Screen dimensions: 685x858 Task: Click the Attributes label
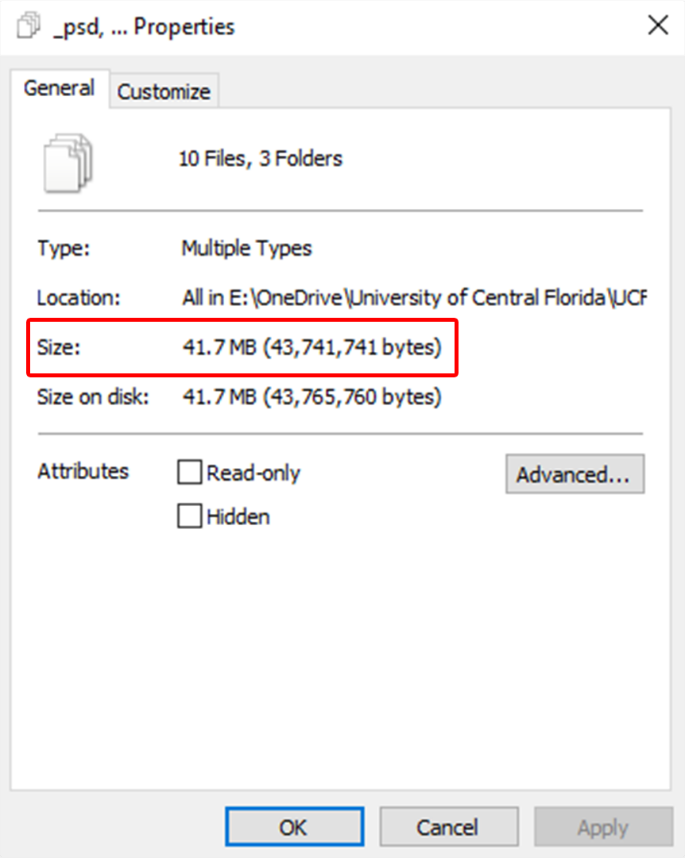tap(83, 471)
